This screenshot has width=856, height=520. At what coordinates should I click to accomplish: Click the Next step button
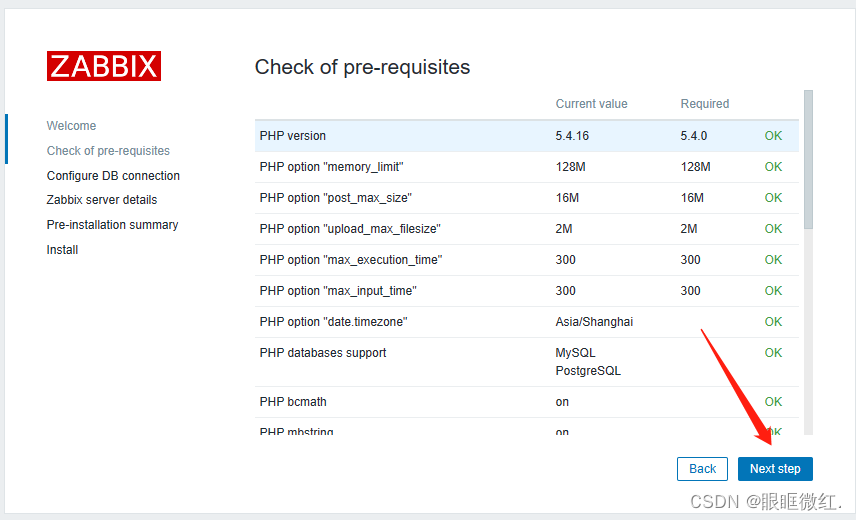(775, 468)
